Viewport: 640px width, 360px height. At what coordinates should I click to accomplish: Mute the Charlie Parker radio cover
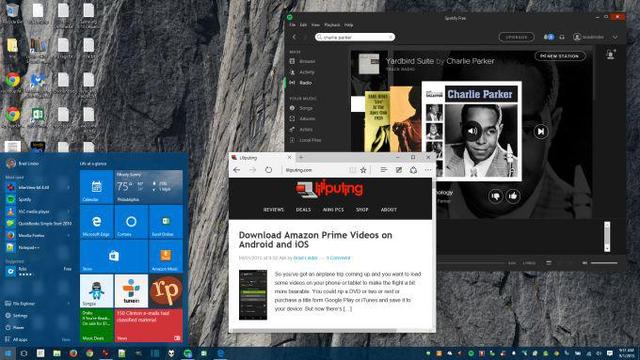click(472, 131)
